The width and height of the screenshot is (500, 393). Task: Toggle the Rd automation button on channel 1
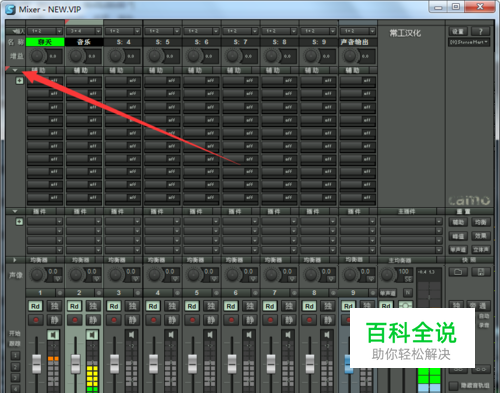click(36, 306)
